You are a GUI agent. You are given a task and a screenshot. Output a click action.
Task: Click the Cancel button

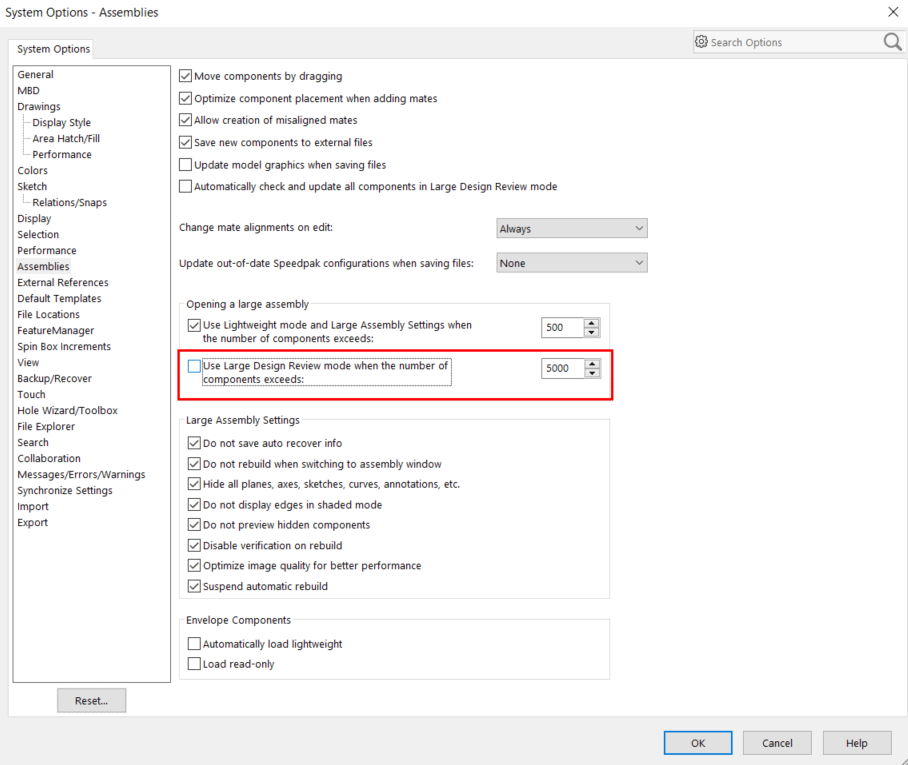(x=777, y=743)
